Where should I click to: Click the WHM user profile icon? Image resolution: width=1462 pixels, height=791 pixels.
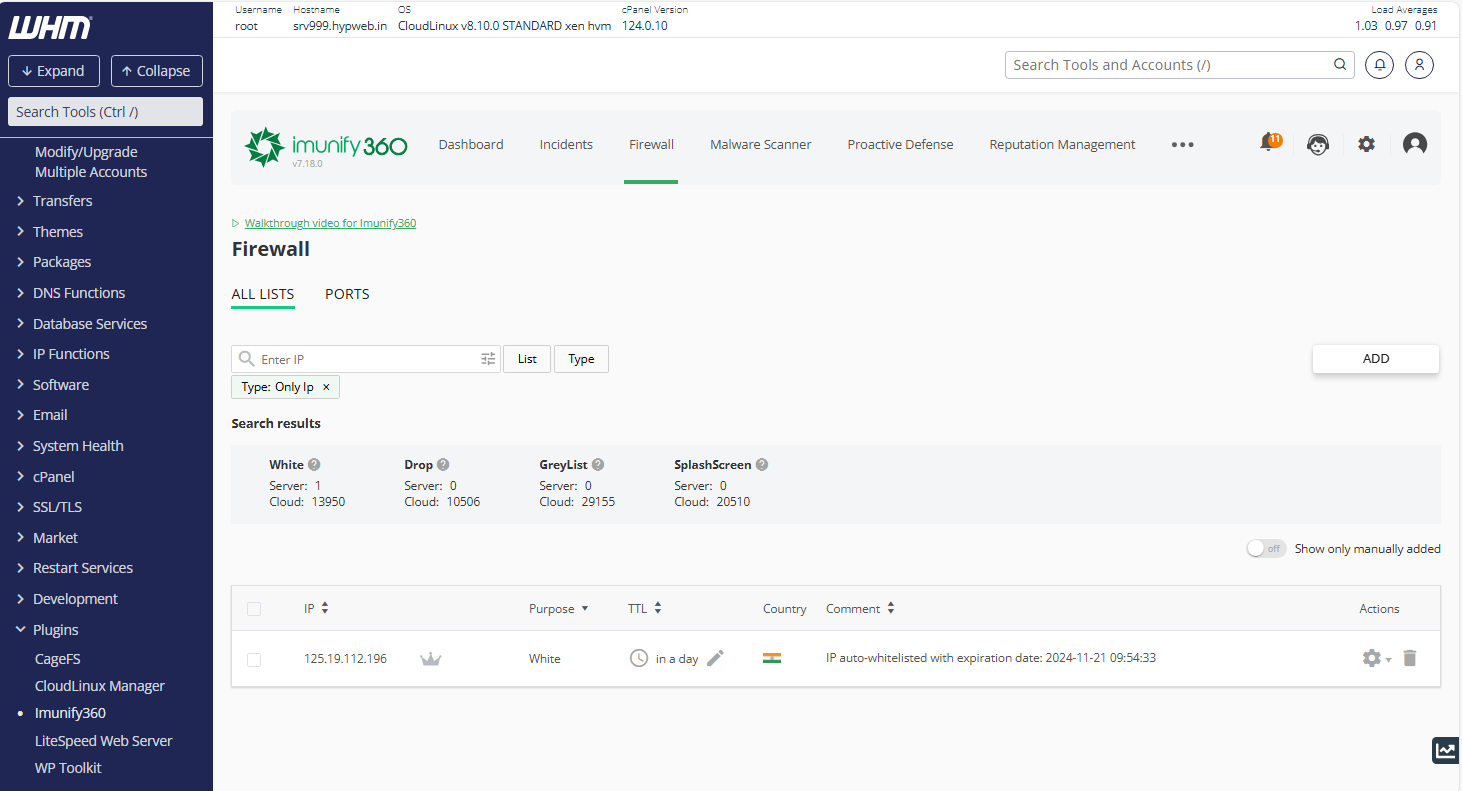point(1419,64)
